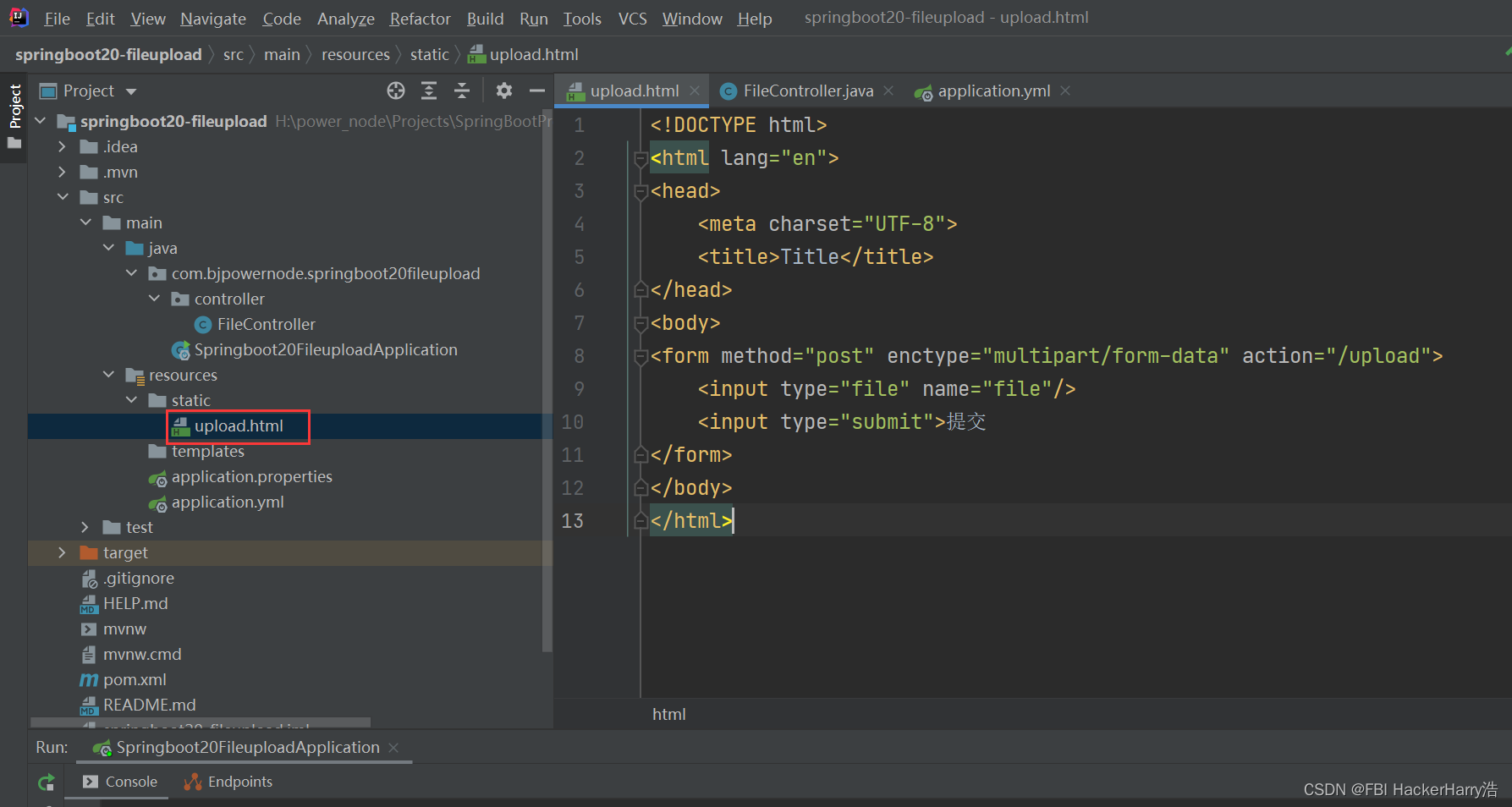Hide the Project panel with minus icon

point(536,91)
